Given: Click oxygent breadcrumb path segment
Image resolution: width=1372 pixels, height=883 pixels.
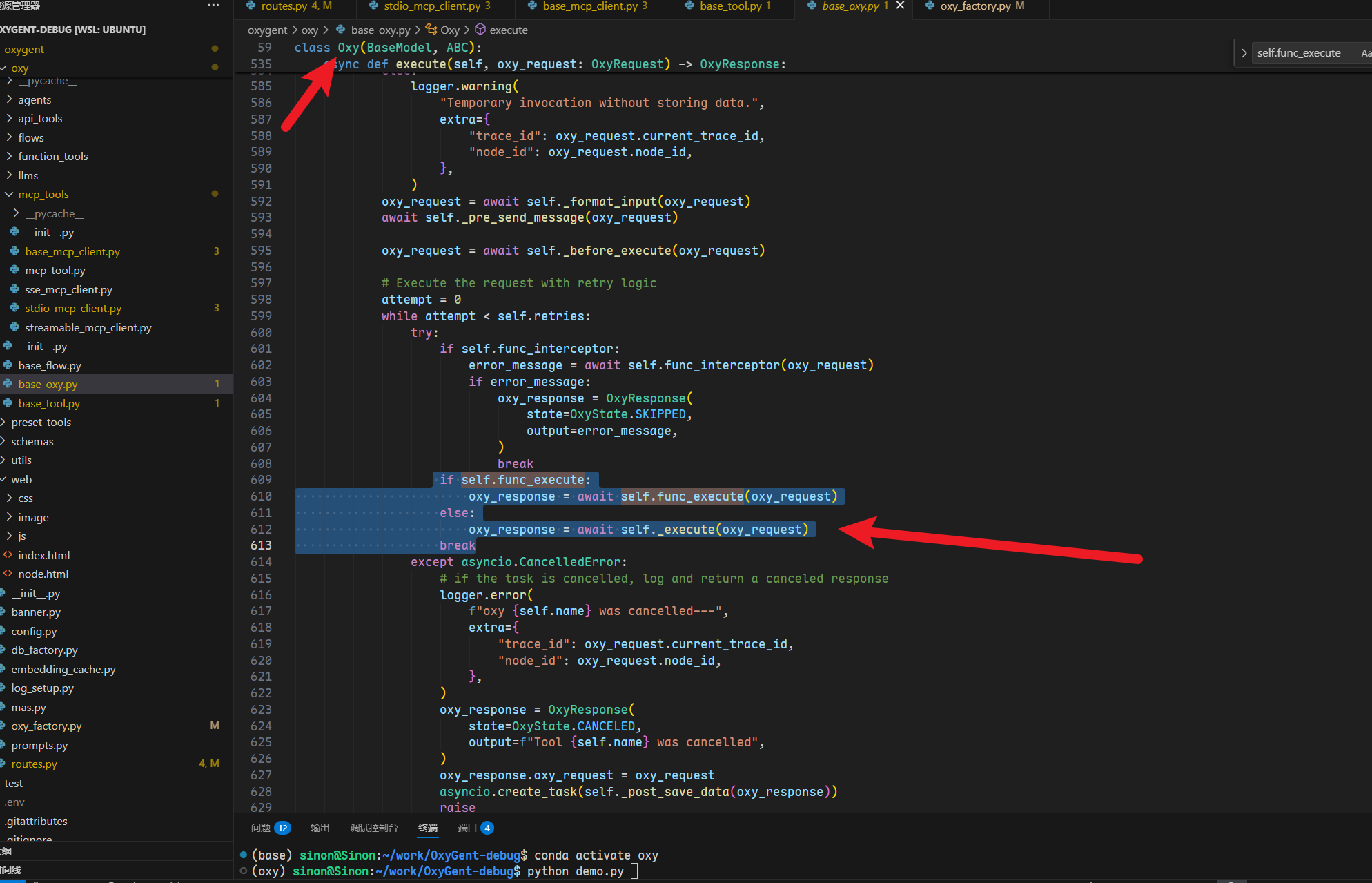Looking at the screenshot, I should pos(267,30).
